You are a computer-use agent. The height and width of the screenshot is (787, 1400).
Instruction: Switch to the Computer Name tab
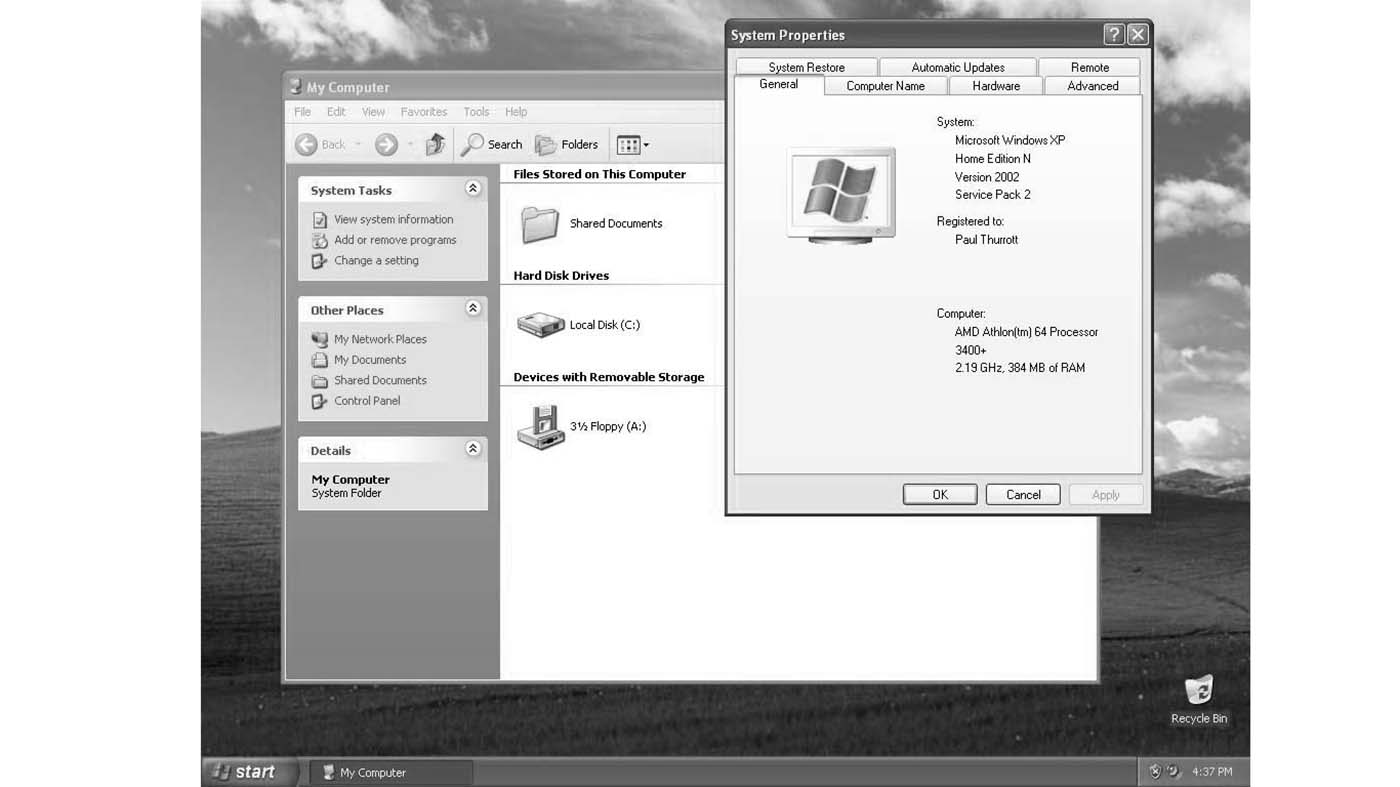tap(886, 86)
